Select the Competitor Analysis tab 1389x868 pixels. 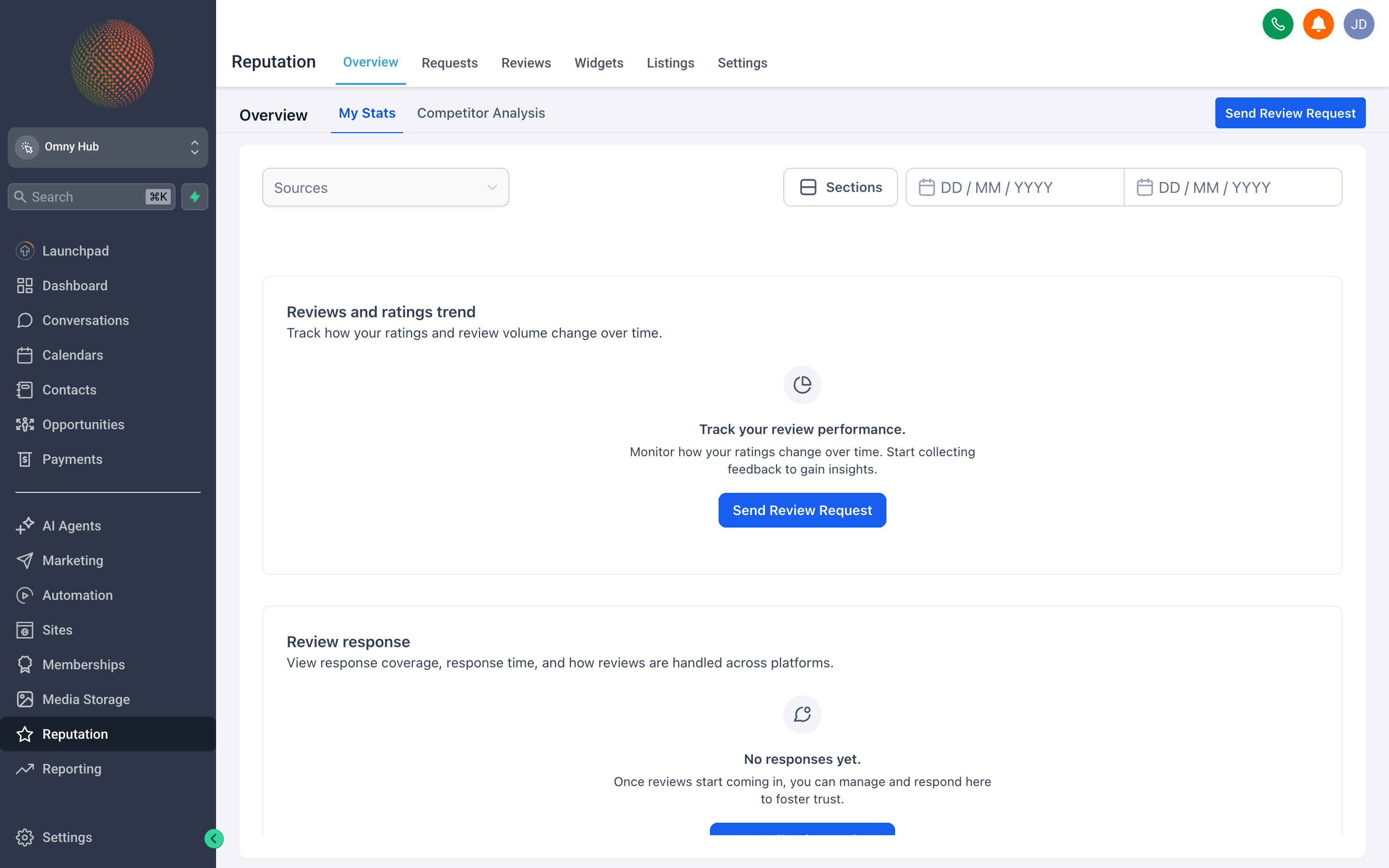pyautogui.click(x=480, y=113)
